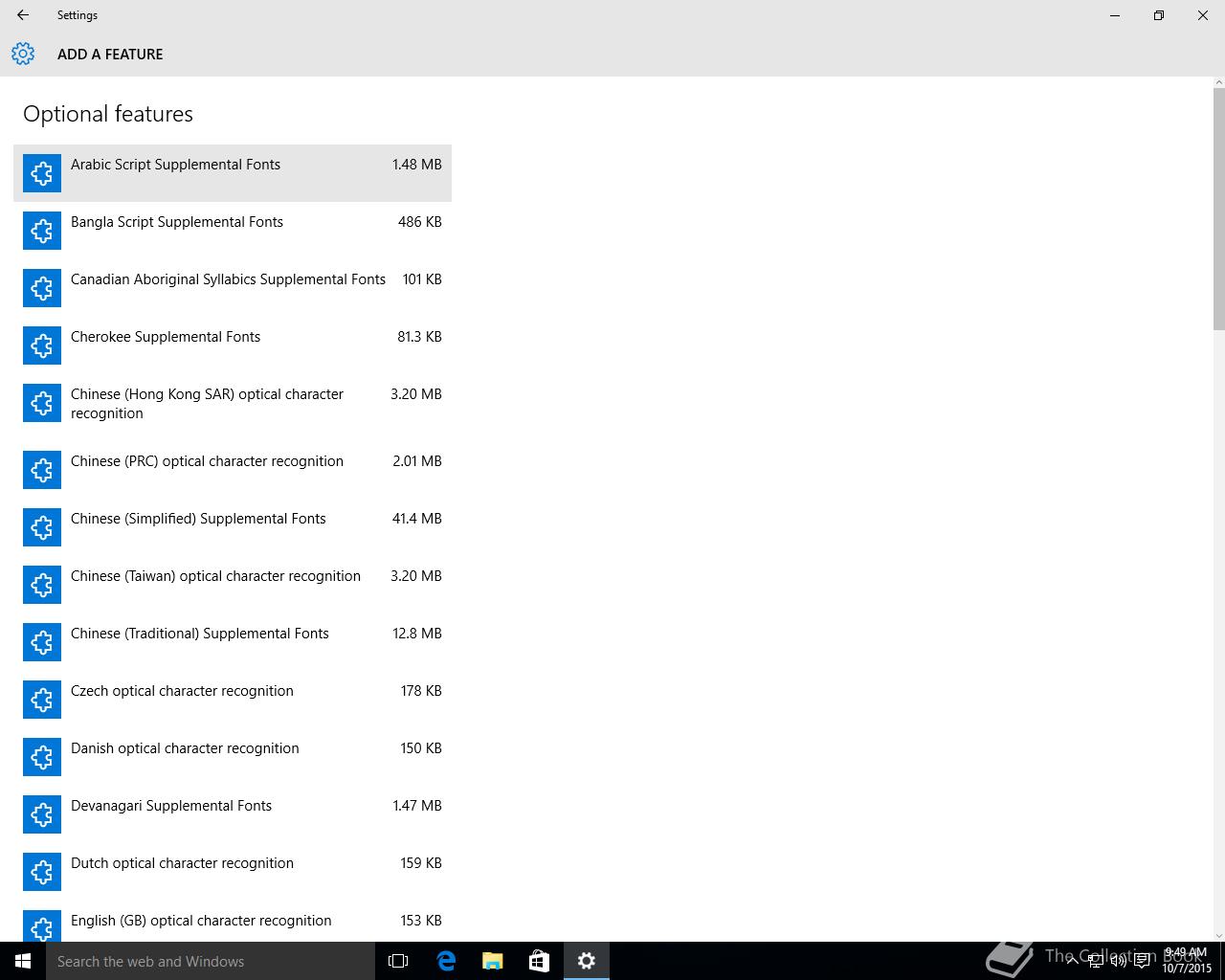The height and width of the screenshot is (980, 1225).
Task: Click the taskbar clock showing 10/7/2015
Action: (1186, 961)
